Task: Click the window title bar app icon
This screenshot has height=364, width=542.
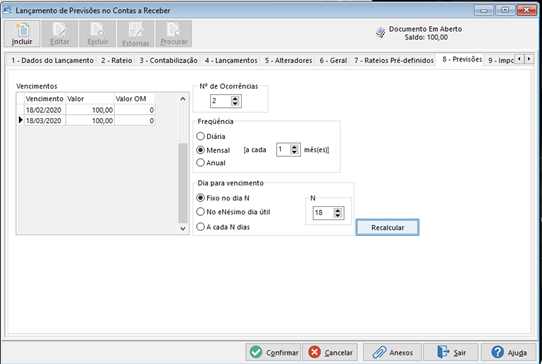Action: 7,10
